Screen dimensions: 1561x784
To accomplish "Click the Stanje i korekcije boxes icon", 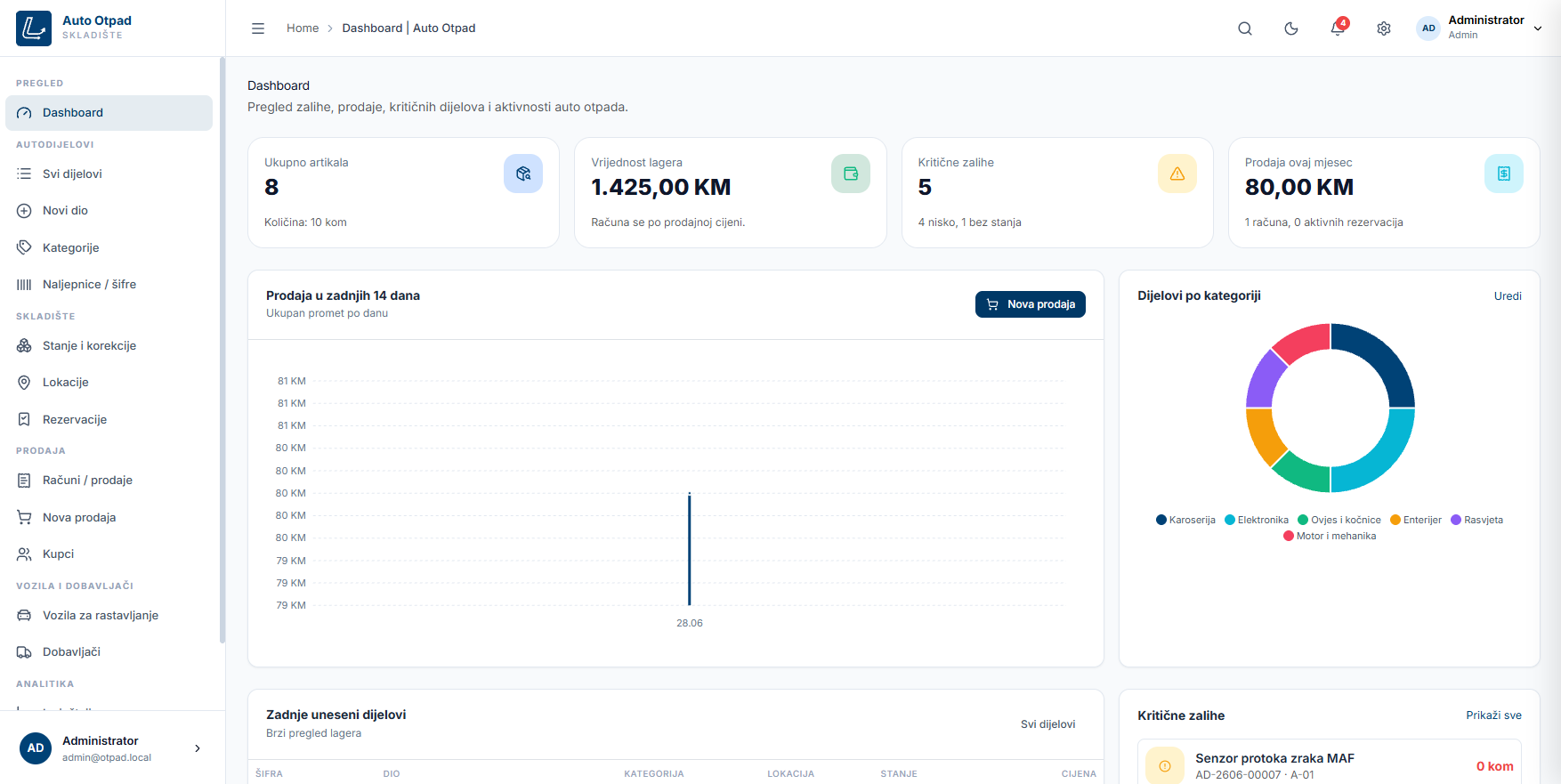I will pos(24,346).
